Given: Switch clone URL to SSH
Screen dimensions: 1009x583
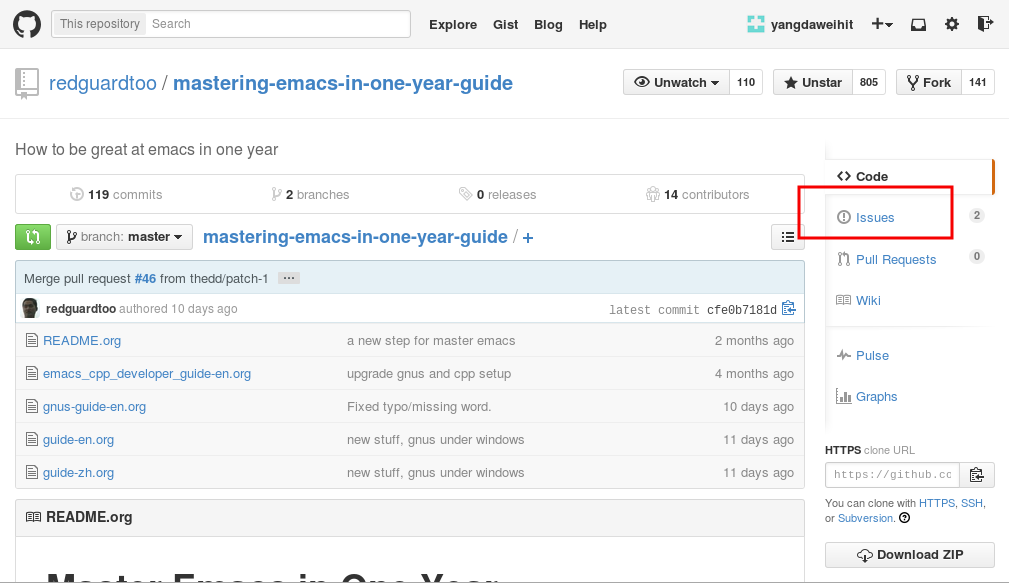Looking at the screenshot, I should [x=972, y=503].
